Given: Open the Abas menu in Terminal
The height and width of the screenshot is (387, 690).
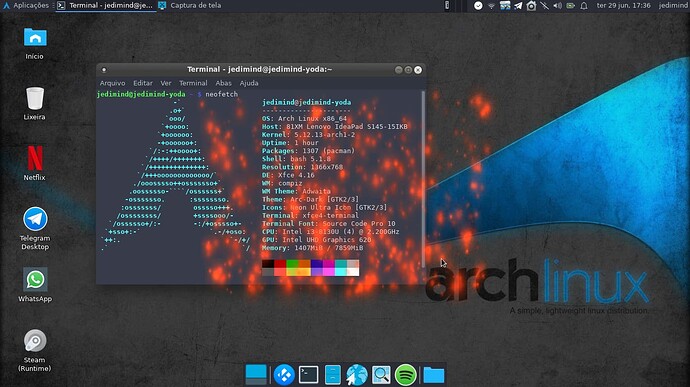Looking at the screenshot, I should click(x=223, y=83).
